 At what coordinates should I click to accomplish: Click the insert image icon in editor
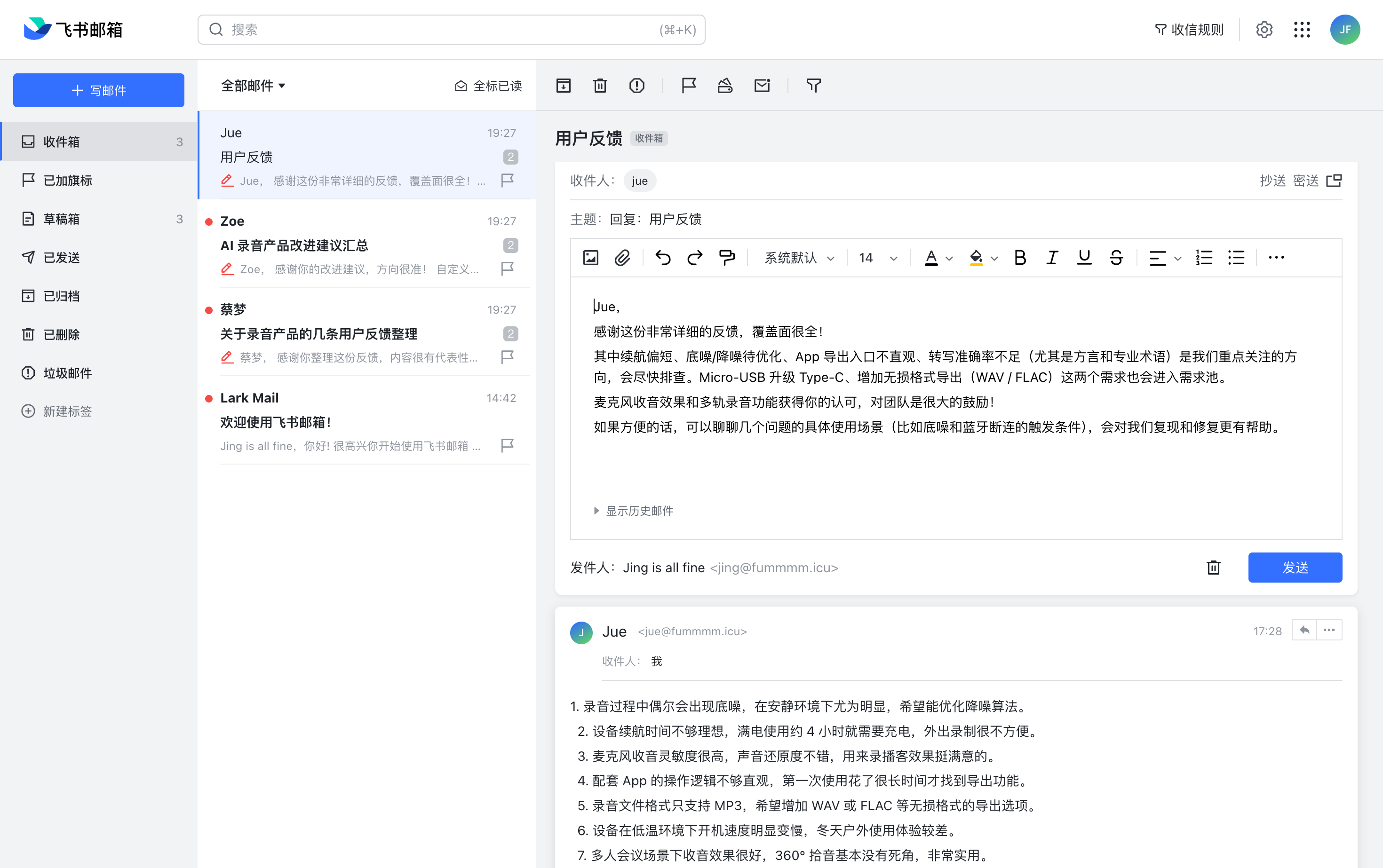tap(590, 258)
